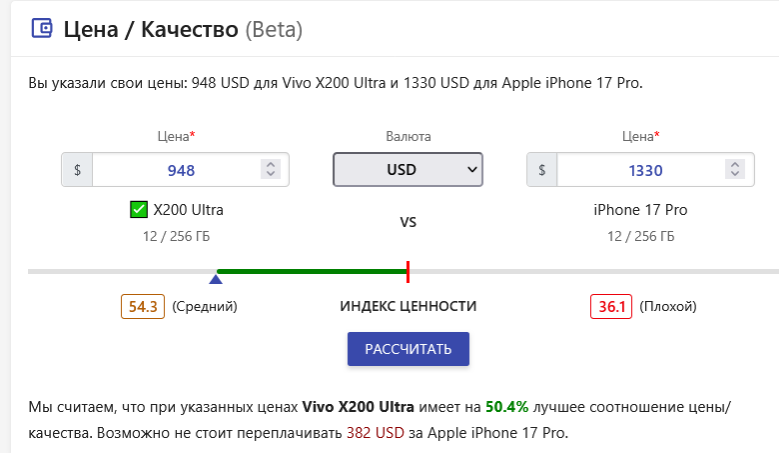Click the Цена / Качество (Beta) heading
Image resolution: width=779 pixels, height=453 pixels.
tap(182, 29)
